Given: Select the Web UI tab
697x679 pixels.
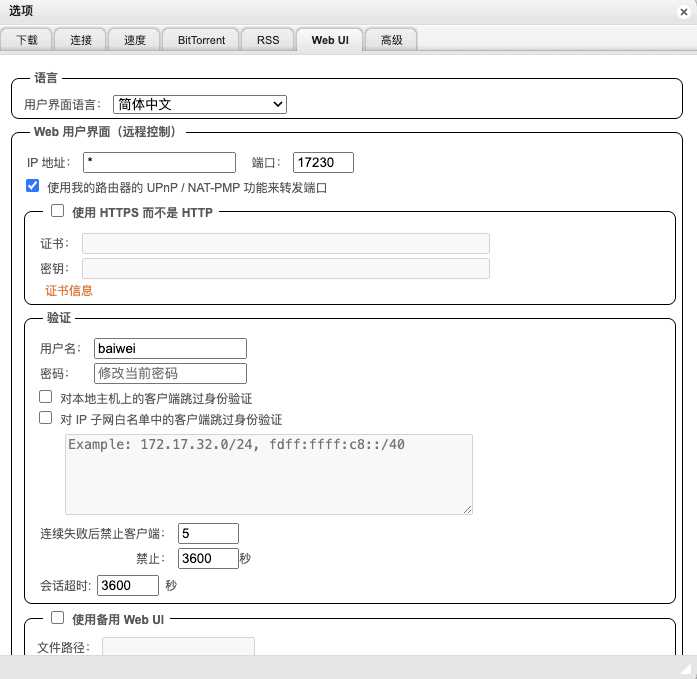Looking at the screenshot, I should 330,40.
